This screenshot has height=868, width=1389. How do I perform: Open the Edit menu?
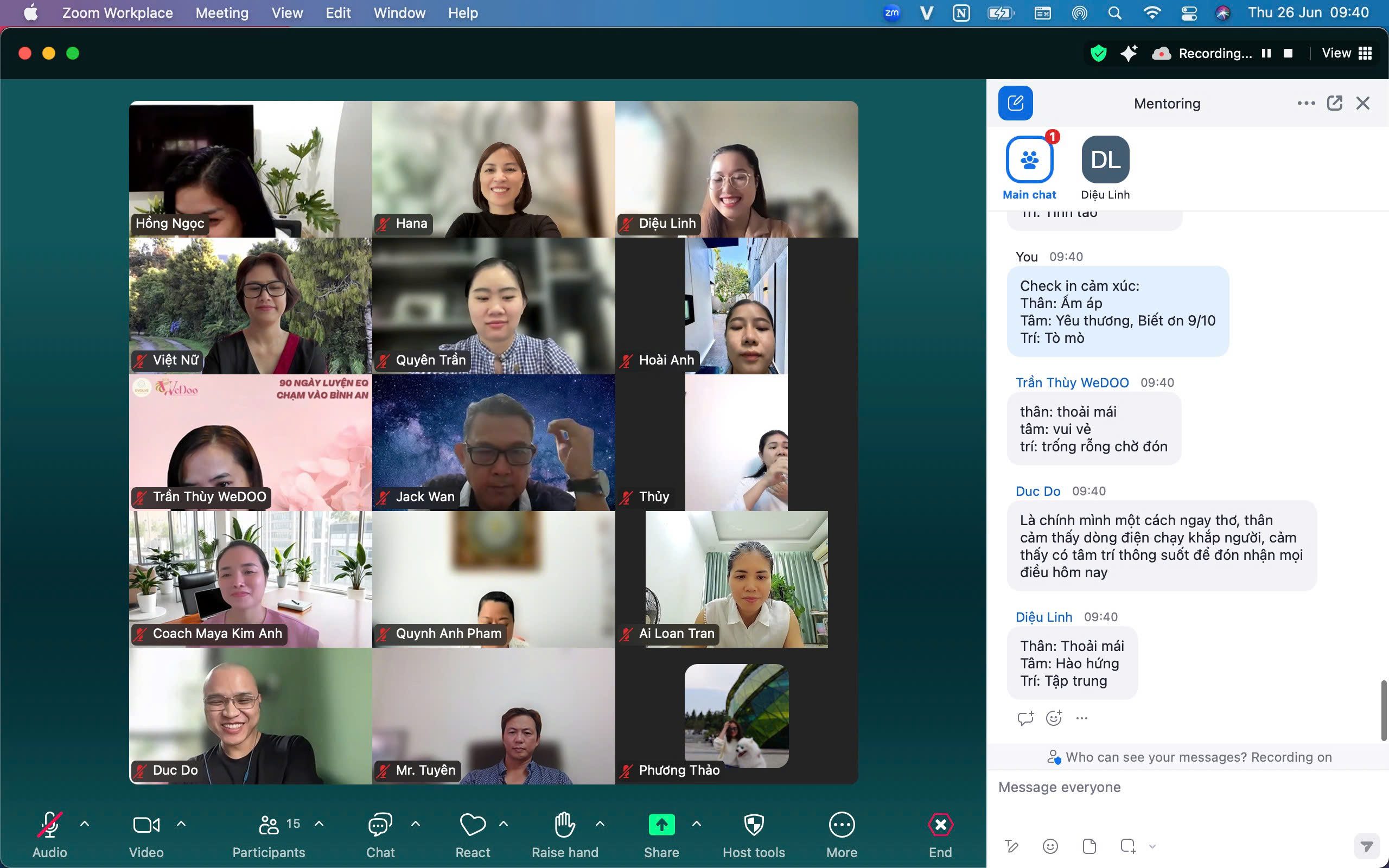click(x=338, y=12)
